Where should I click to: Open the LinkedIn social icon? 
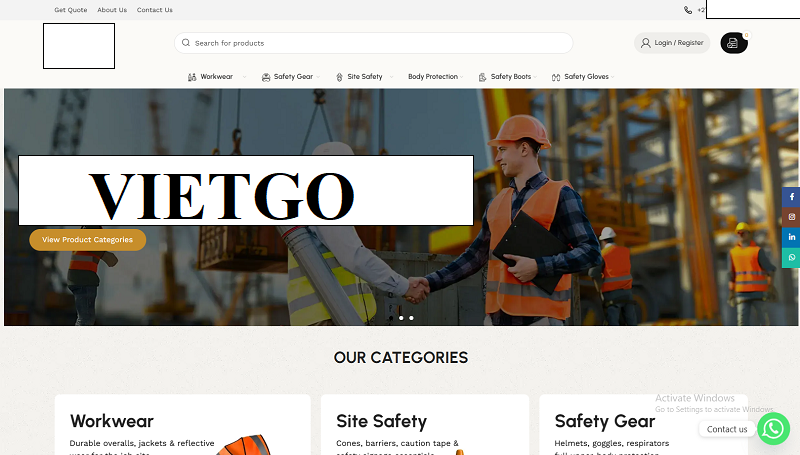pos(791,237)
